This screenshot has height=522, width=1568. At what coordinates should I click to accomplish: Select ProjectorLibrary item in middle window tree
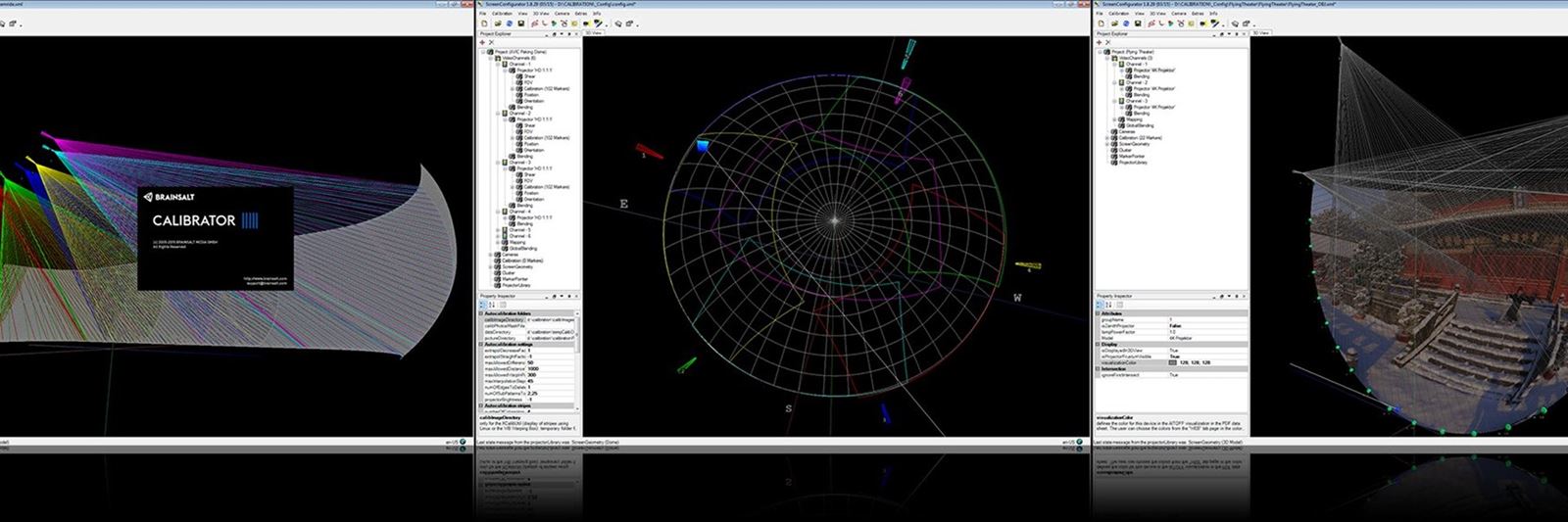(516, 286)
